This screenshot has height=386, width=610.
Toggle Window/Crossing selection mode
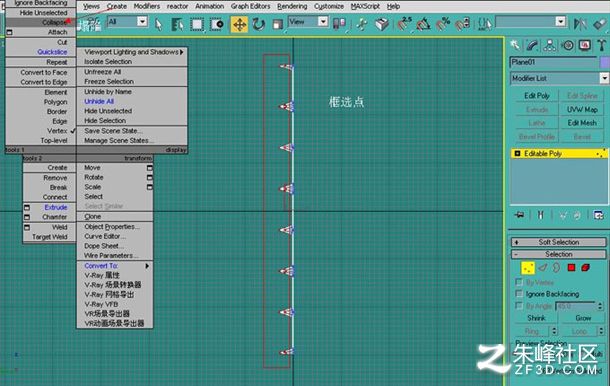[x=217, y=25]
